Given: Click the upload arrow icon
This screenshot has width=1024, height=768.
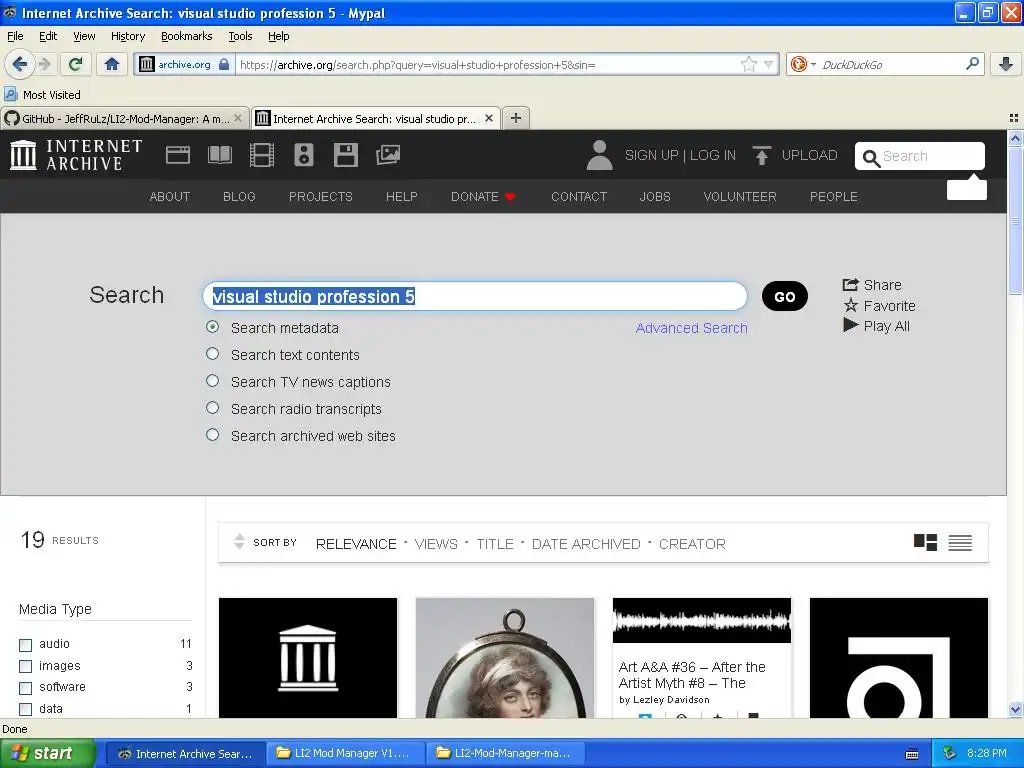Looking at the screenshot, I should tap(761, 155).
